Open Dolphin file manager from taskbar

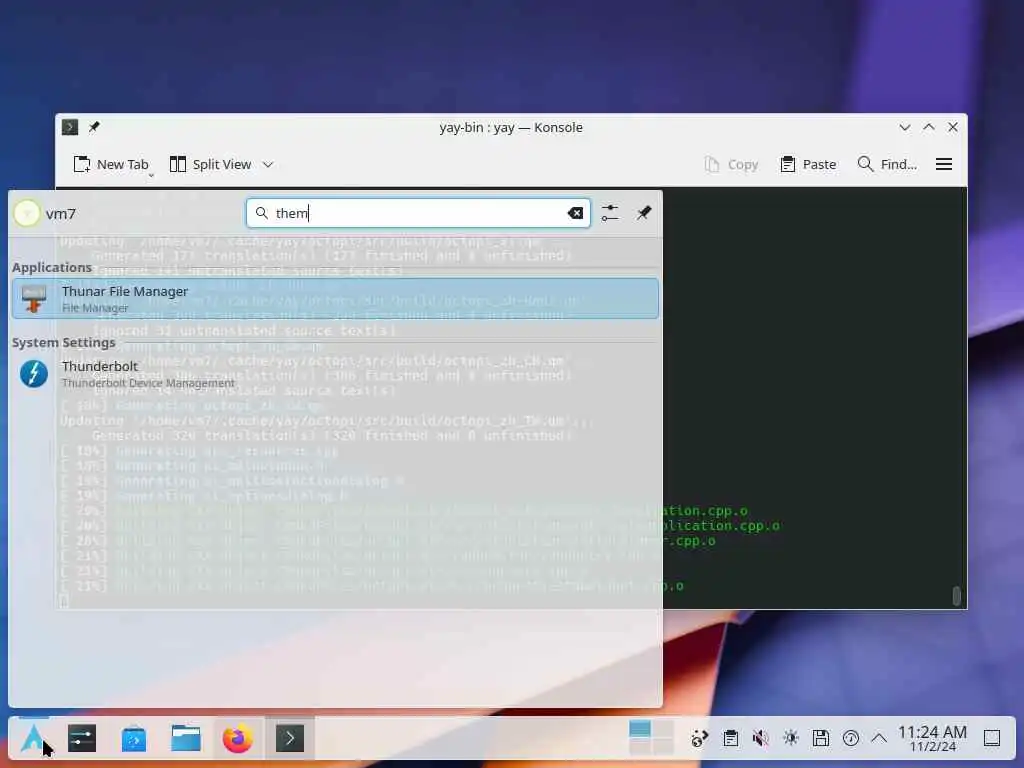pyautogui.click(x=186, y=739)
